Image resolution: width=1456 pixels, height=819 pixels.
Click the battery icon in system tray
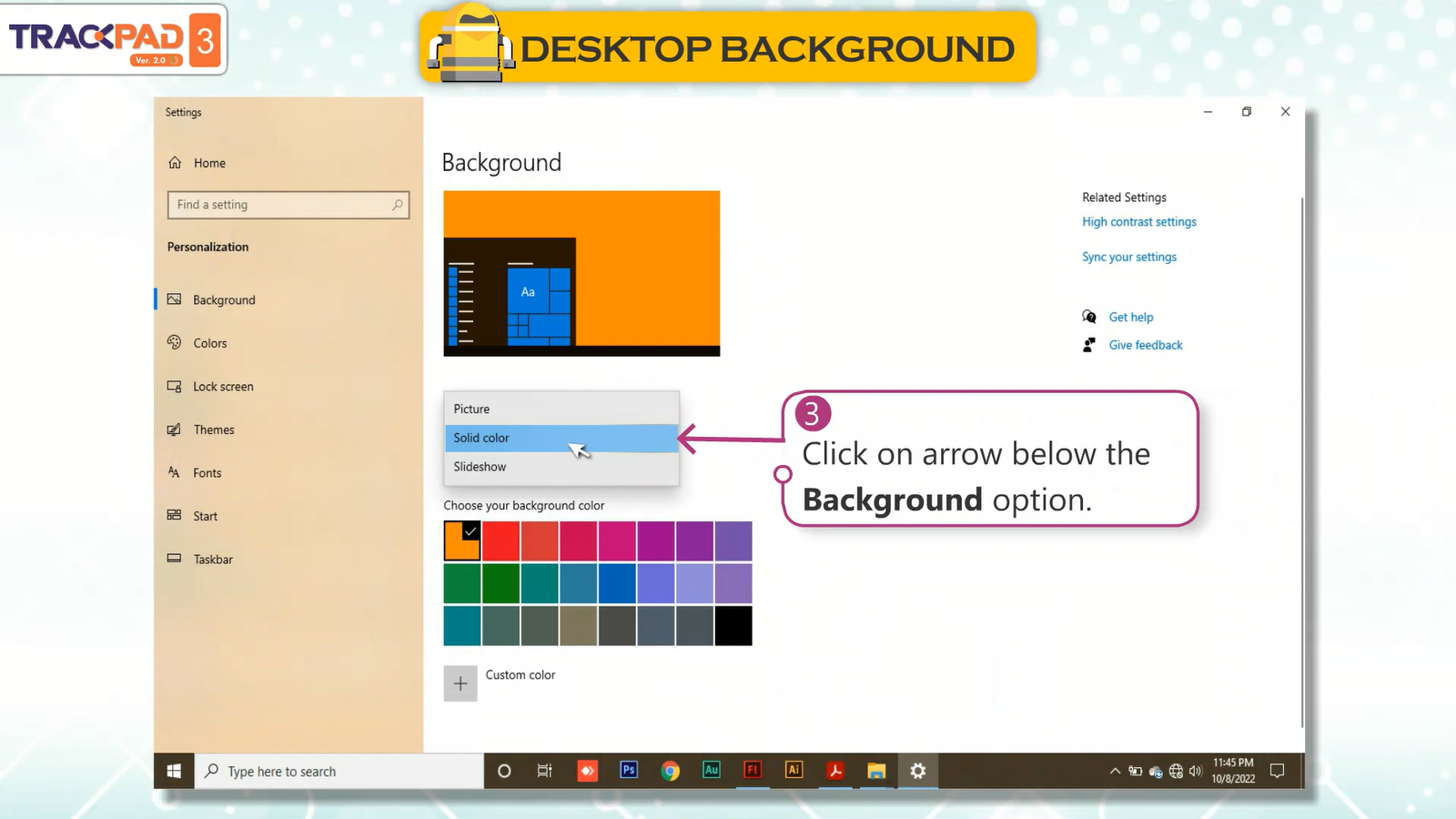tap(1135, 772)
